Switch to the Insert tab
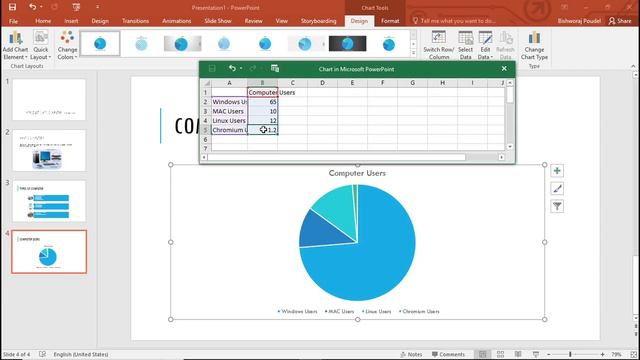 71,21
